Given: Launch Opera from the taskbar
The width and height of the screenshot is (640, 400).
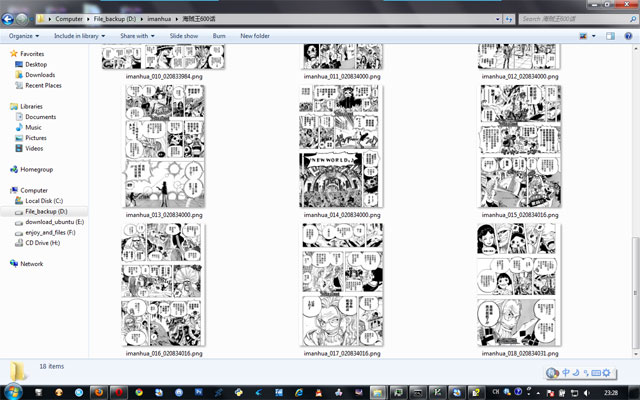Looking at the screenshot, I should click(118, 392).
